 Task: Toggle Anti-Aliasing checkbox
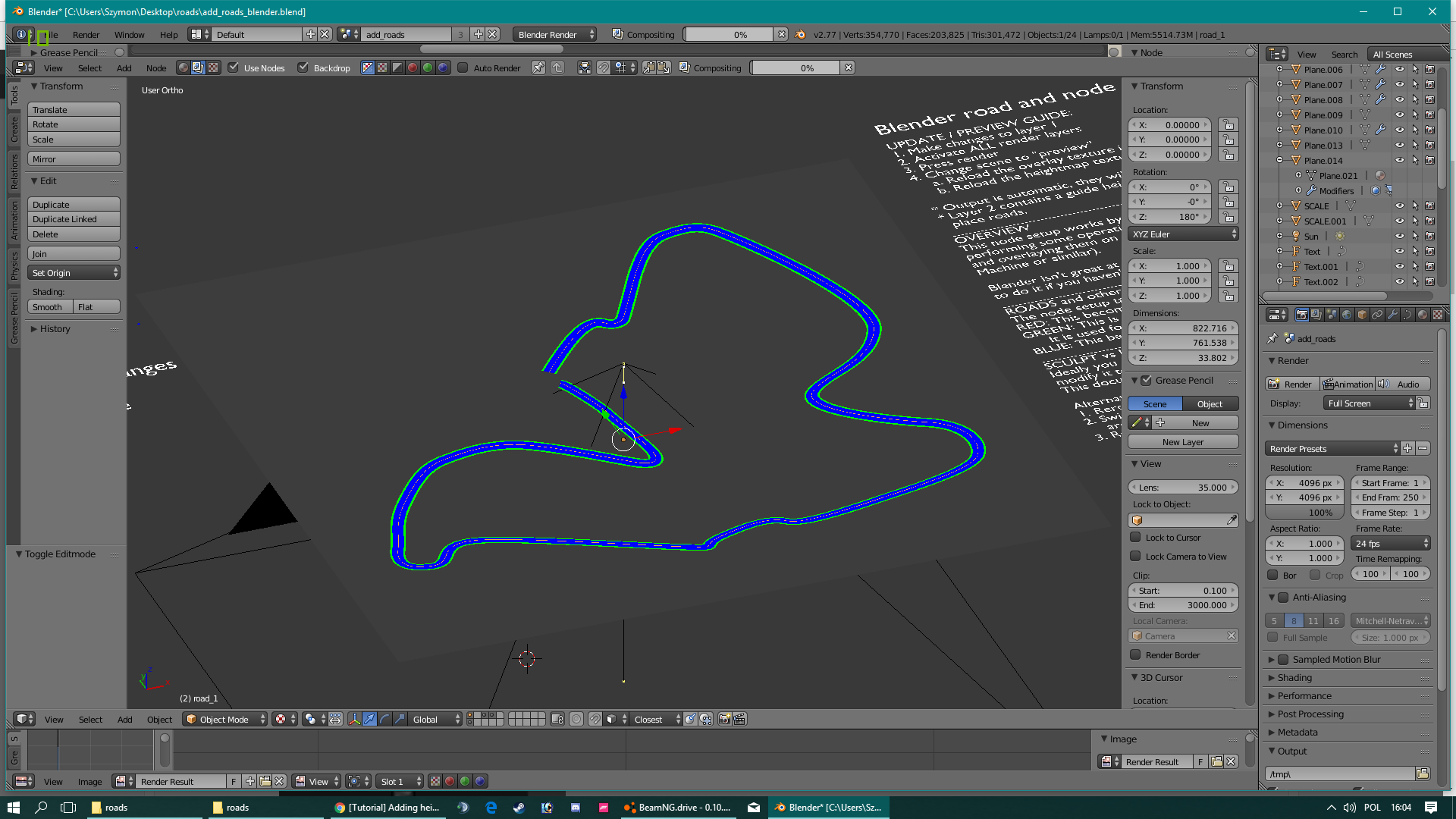1283,597
